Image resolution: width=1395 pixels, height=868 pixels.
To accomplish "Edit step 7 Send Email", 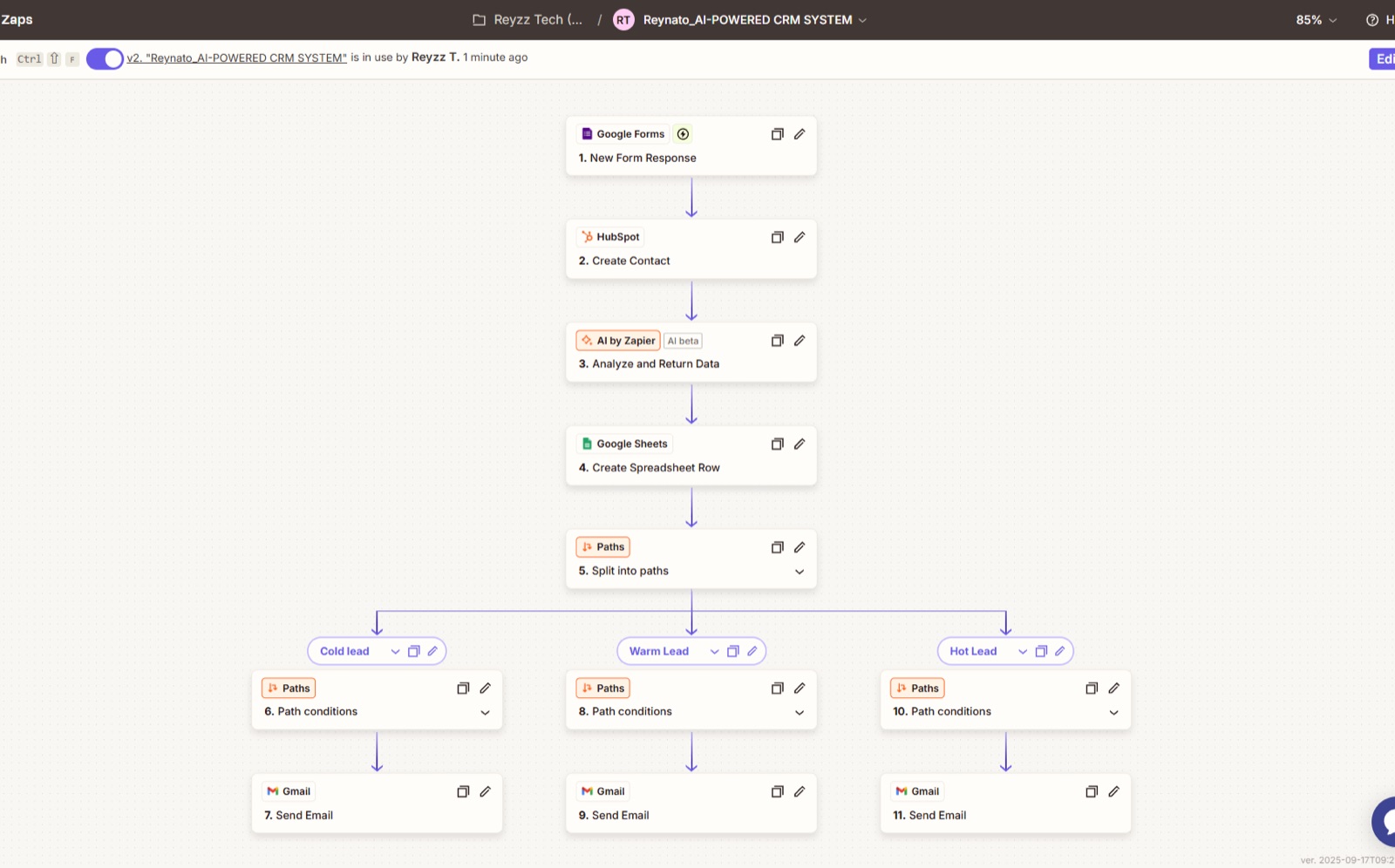I will (486, 791).
